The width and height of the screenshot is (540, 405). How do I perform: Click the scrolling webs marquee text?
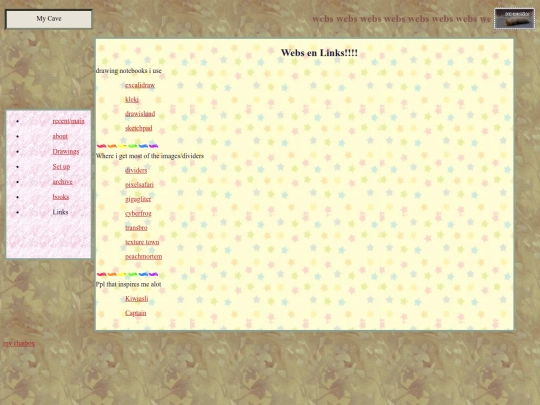click(x=402, y=19)
